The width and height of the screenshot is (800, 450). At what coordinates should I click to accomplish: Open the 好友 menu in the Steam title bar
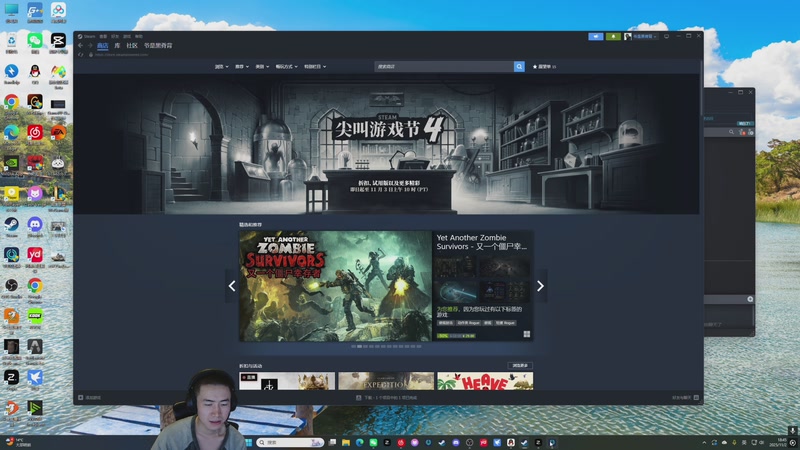[115, 36]
